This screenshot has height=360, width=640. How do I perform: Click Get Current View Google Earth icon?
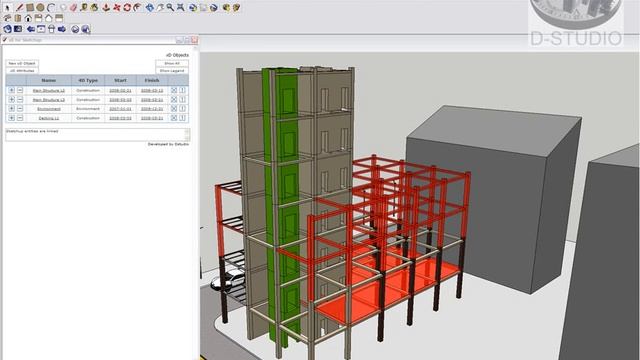click(193, 7)
